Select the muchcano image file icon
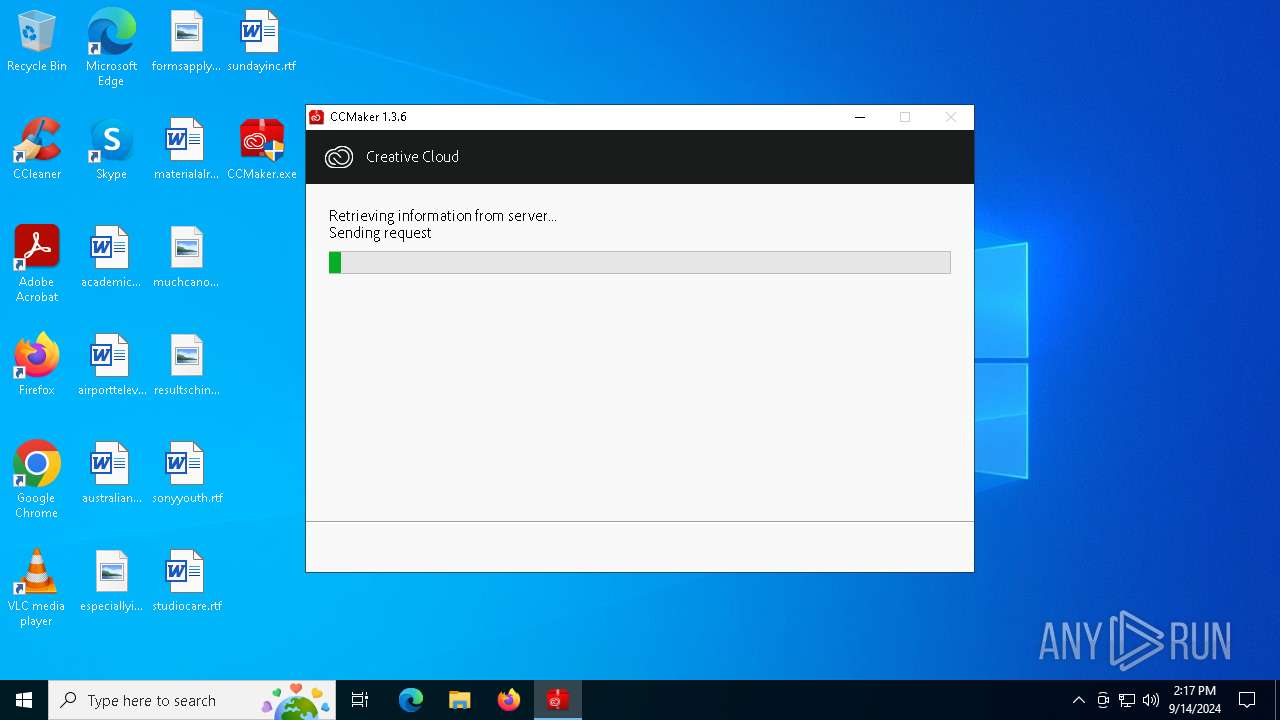Viewport: 1280px width, 720px height. (186, 257)
